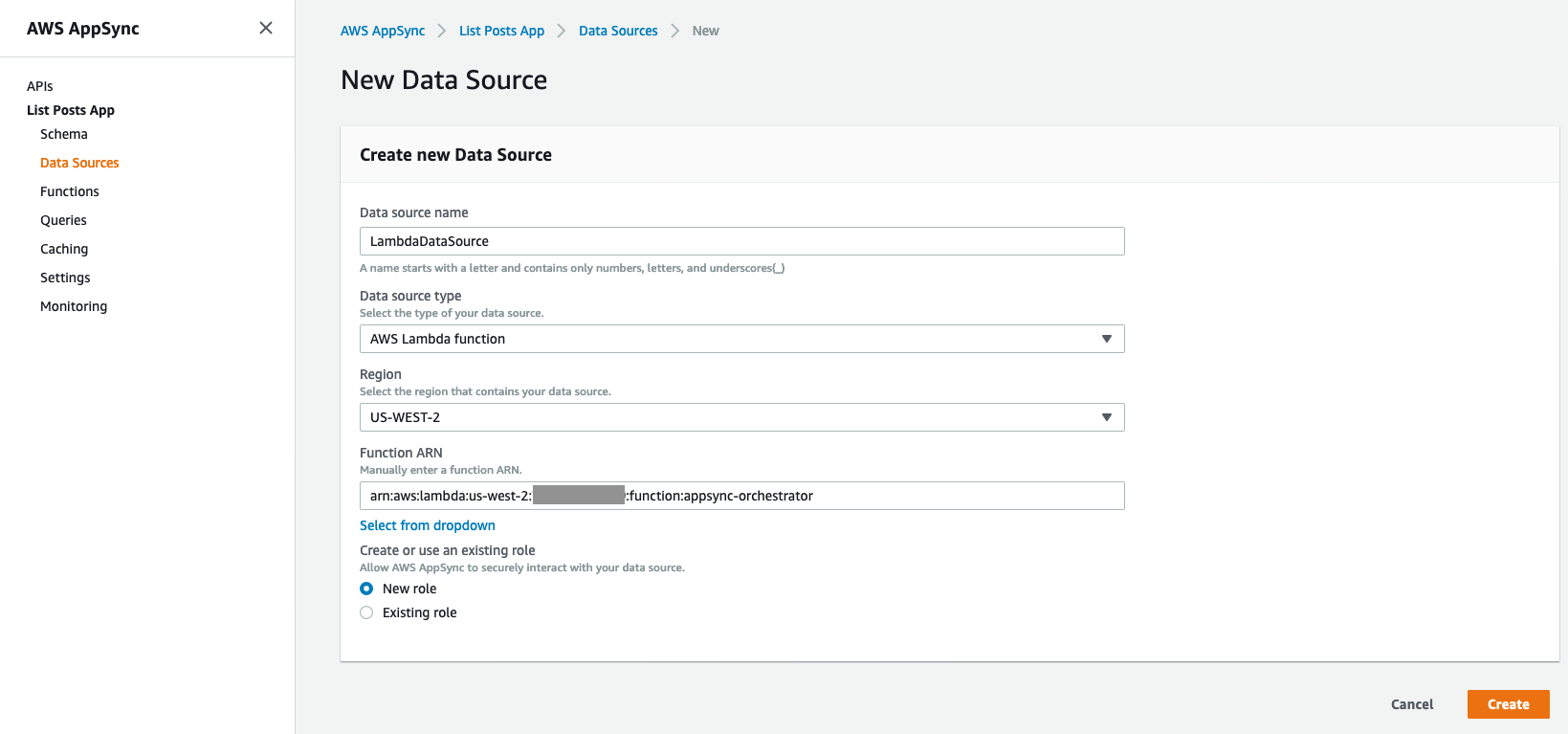The image size is (1568, 734).
Task: Go to the Settings sidebar item
Action: pyautogui.click(x=65, y=278)
